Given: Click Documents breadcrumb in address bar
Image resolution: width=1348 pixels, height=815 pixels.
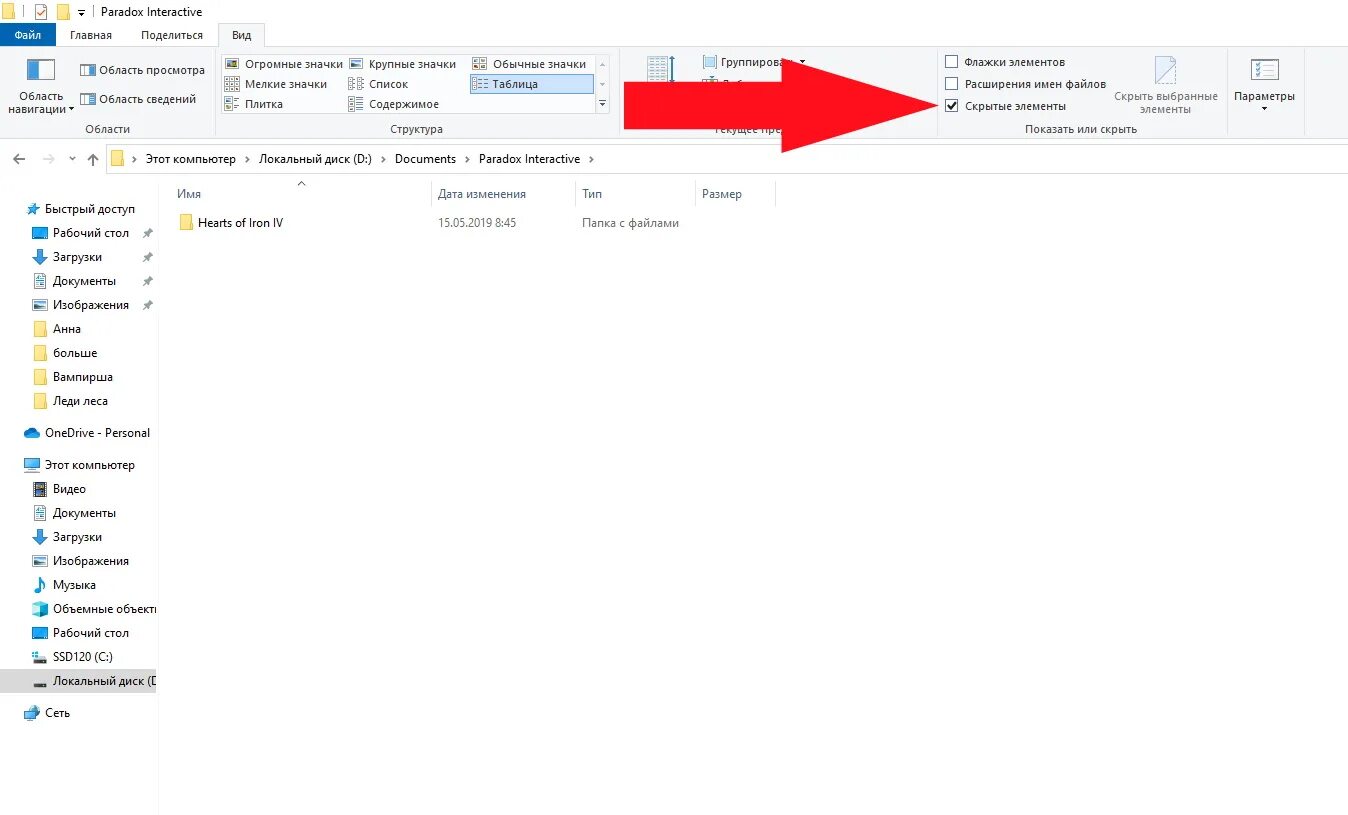Looking at the screenshot, I should coord(425,159).
